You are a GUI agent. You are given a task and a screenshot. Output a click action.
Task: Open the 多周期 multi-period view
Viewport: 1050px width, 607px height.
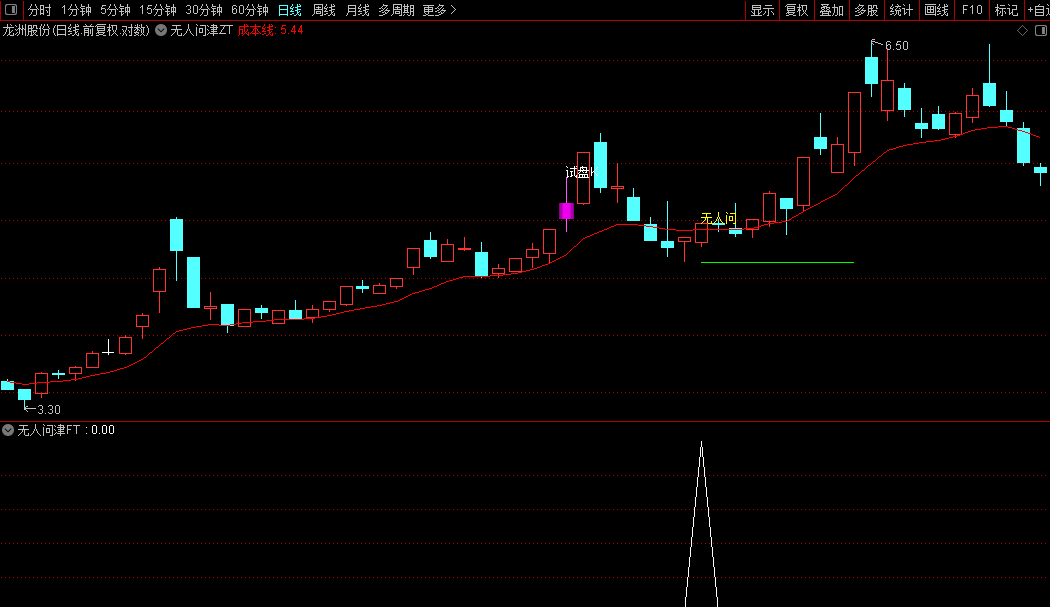coord(396,10)
